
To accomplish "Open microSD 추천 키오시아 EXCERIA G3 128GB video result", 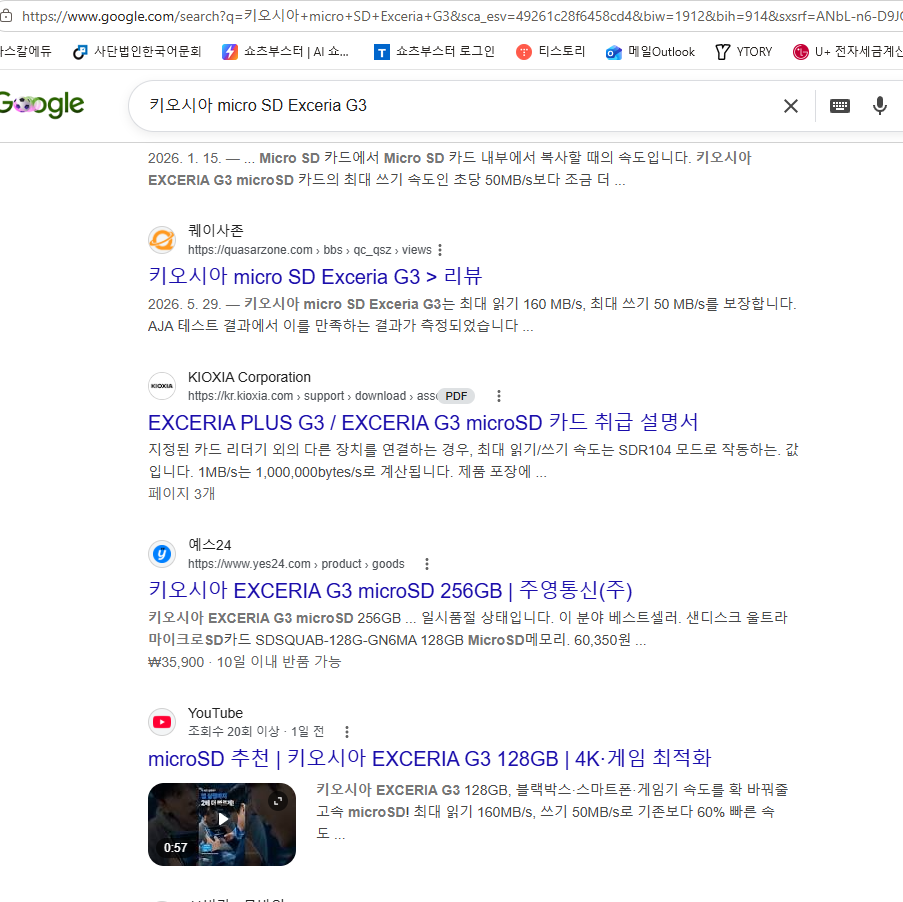I will tap(430, 759).
